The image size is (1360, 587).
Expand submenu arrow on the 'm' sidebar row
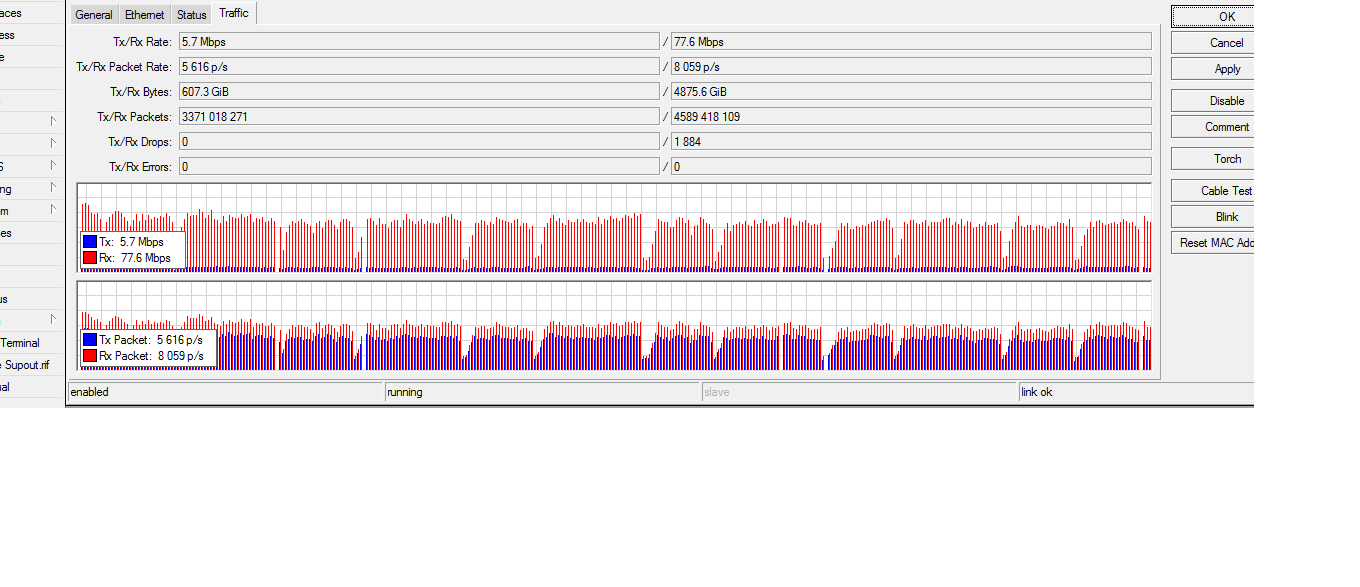[x=54, y=210]
